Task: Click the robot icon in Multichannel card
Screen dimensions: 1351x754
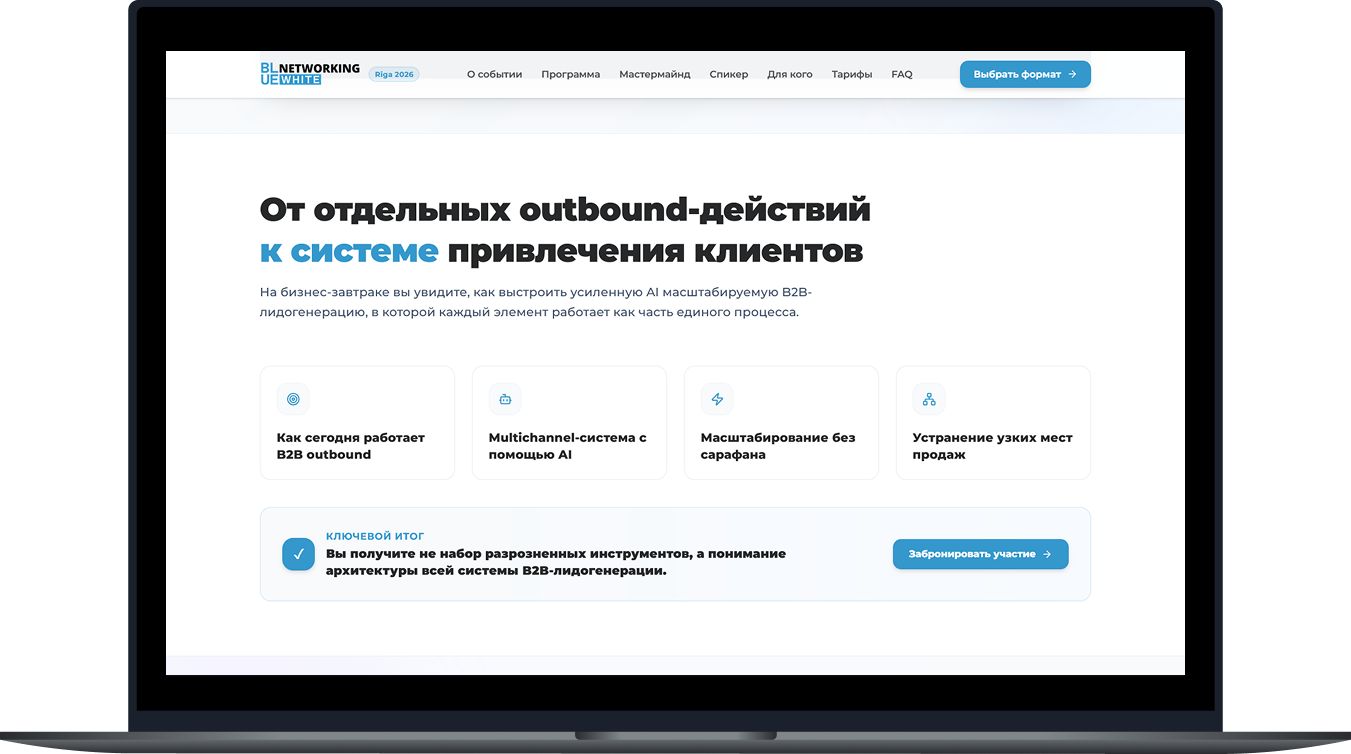Action: click(505, 399)
